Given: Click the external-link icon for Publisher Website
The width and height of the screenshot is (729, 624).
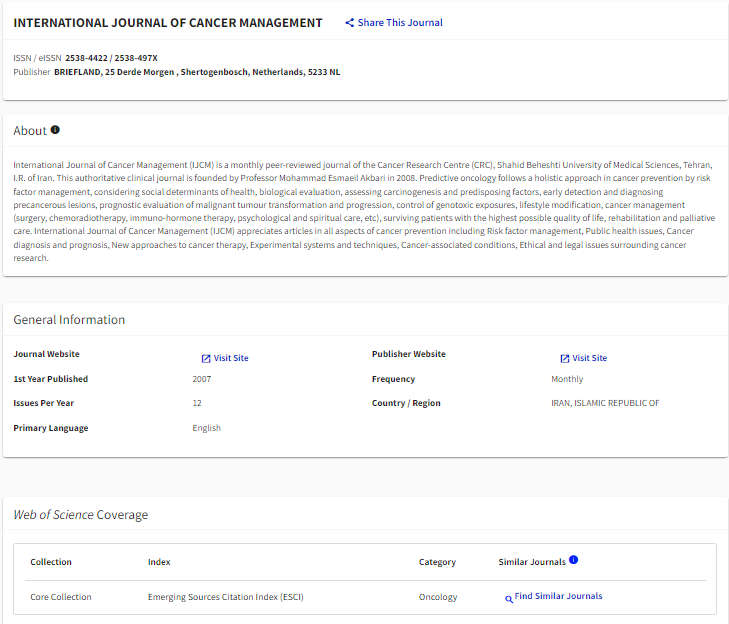Looking at the screenshot, I should click(x=564, y=358).
